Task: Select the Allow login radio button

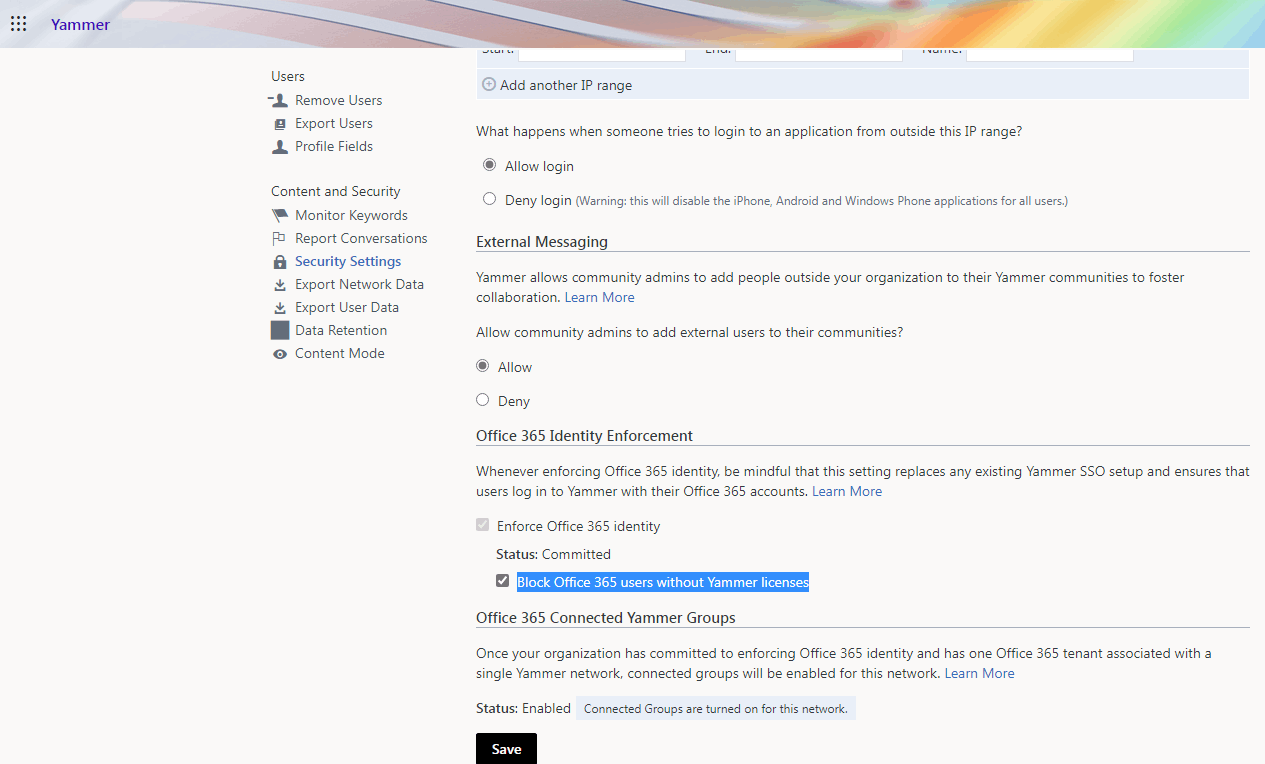Action: point(489,165)
